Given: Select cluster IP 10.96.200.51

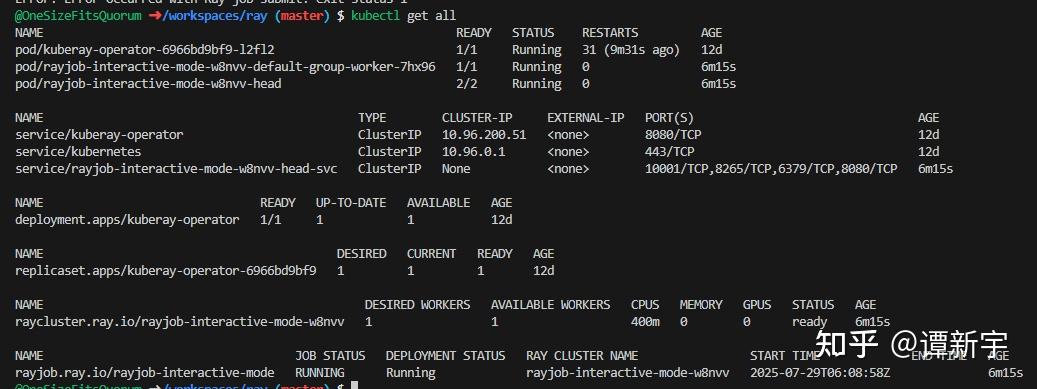Looking at the screenshot, I should click(484, 135).
